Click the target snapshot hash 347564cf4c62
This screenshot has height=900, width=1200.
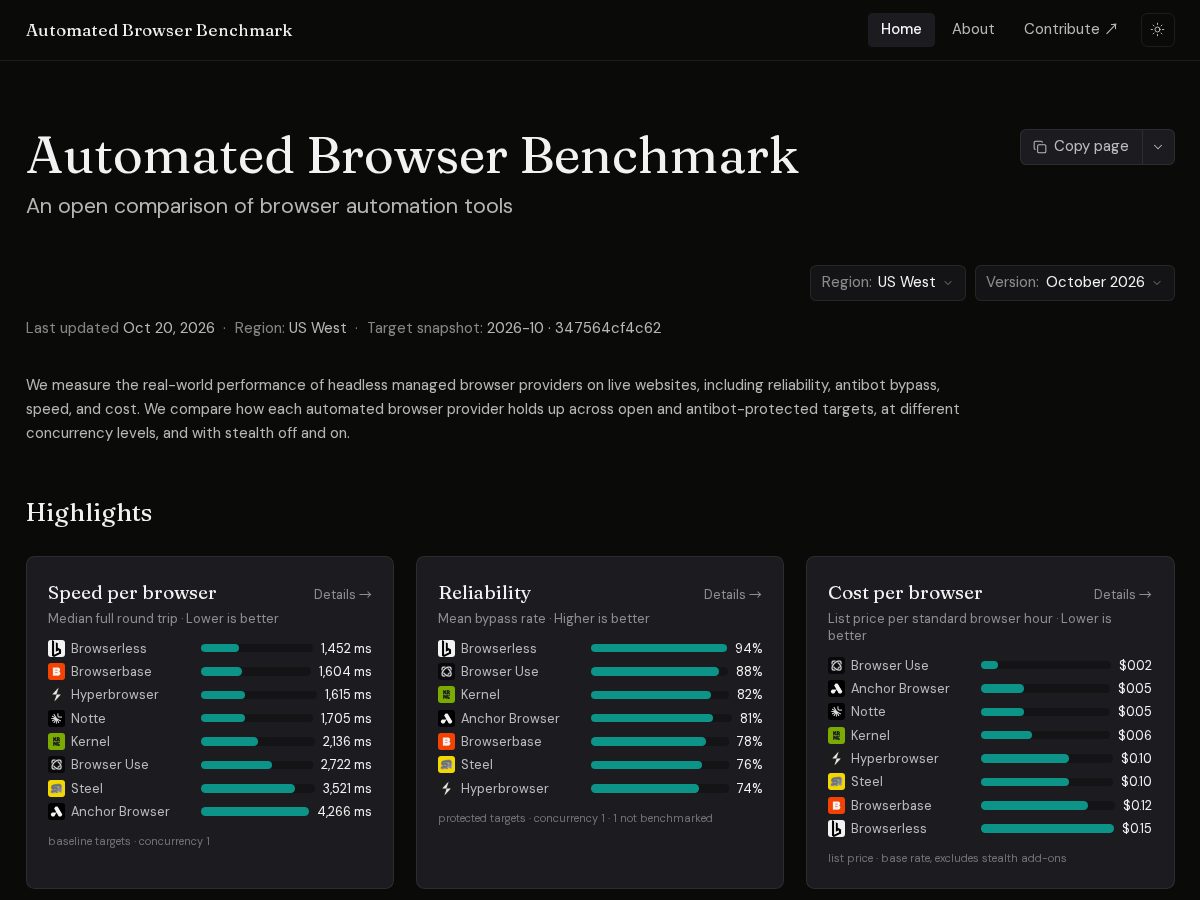click(608, 328)
